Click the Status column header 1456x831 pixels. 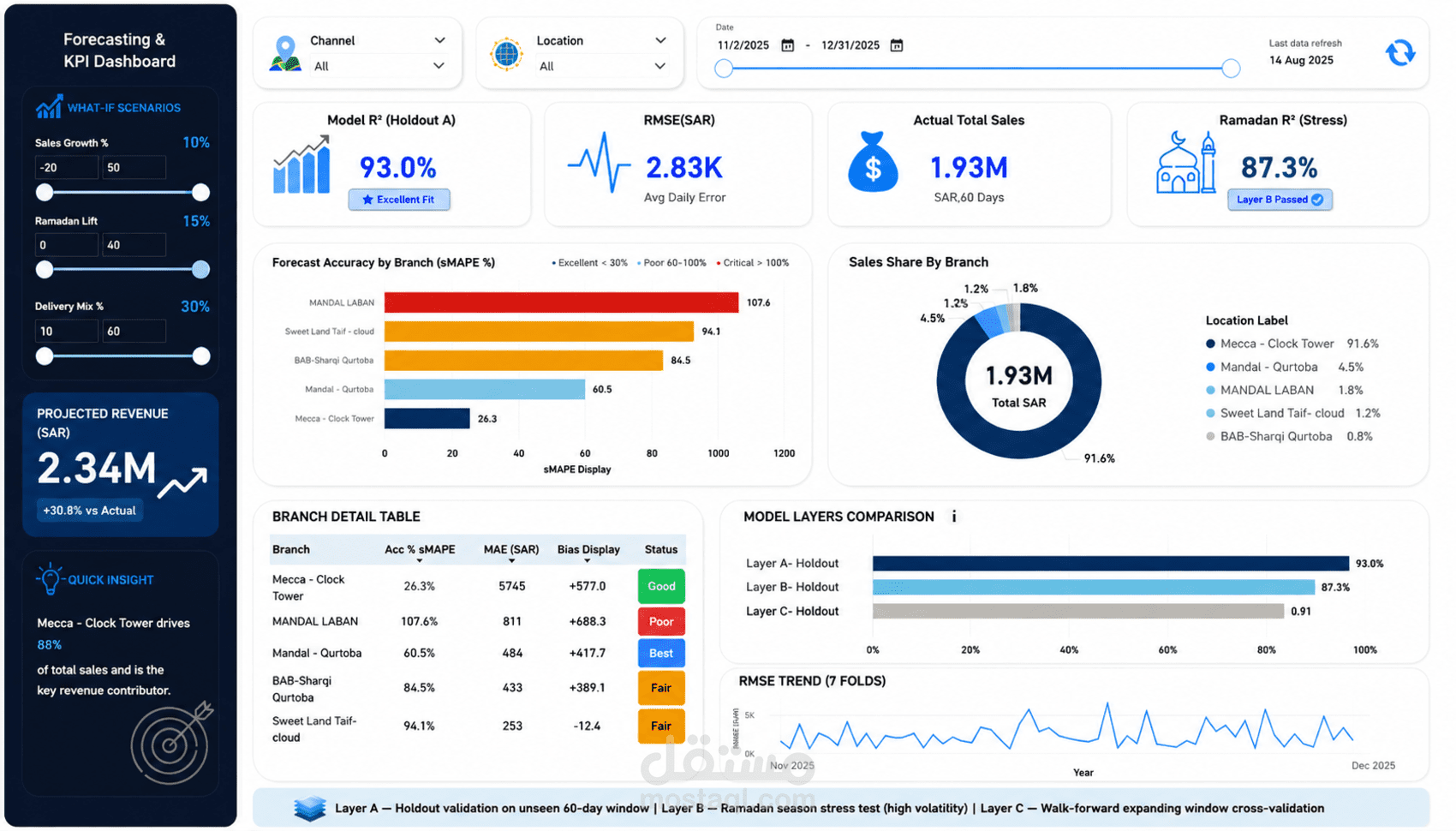[x=660, y=549]
